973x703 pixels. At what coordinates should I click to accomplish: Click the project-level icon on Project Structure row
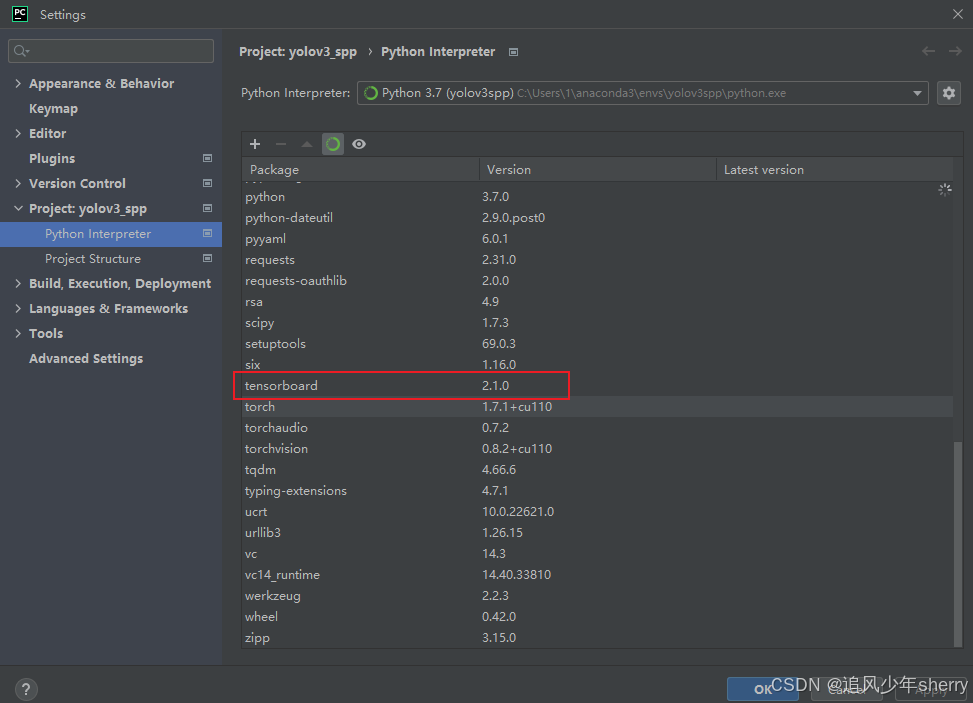[x=207, y=258]
